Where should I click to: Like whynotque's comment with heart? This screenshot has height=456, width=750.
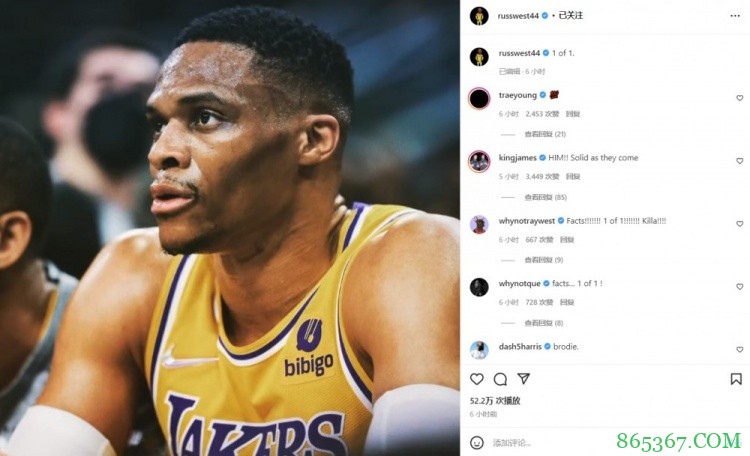[x=740, y=287]
